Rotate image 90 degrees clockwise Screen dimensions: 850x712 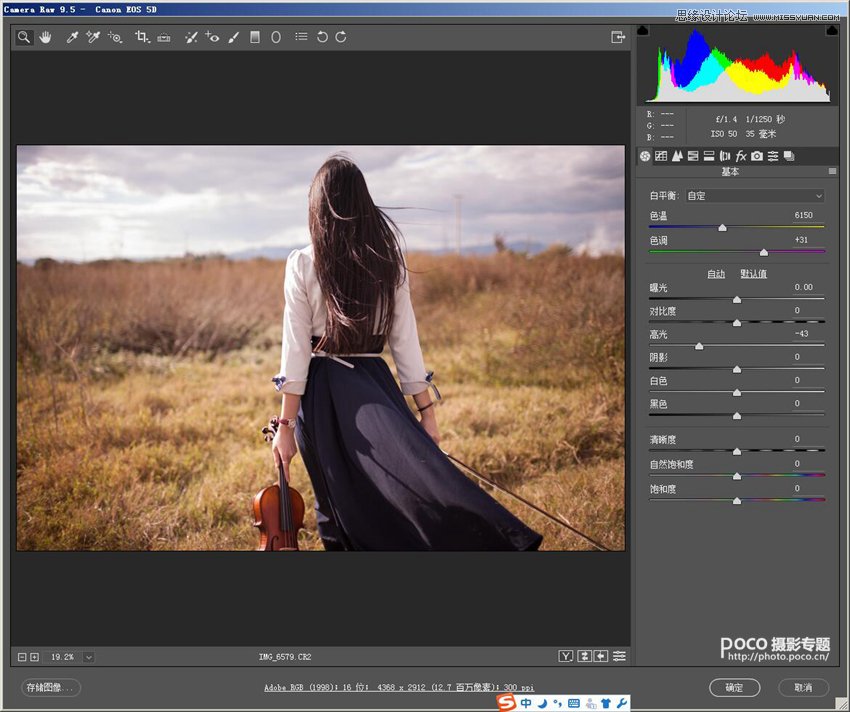click(341, 37)
